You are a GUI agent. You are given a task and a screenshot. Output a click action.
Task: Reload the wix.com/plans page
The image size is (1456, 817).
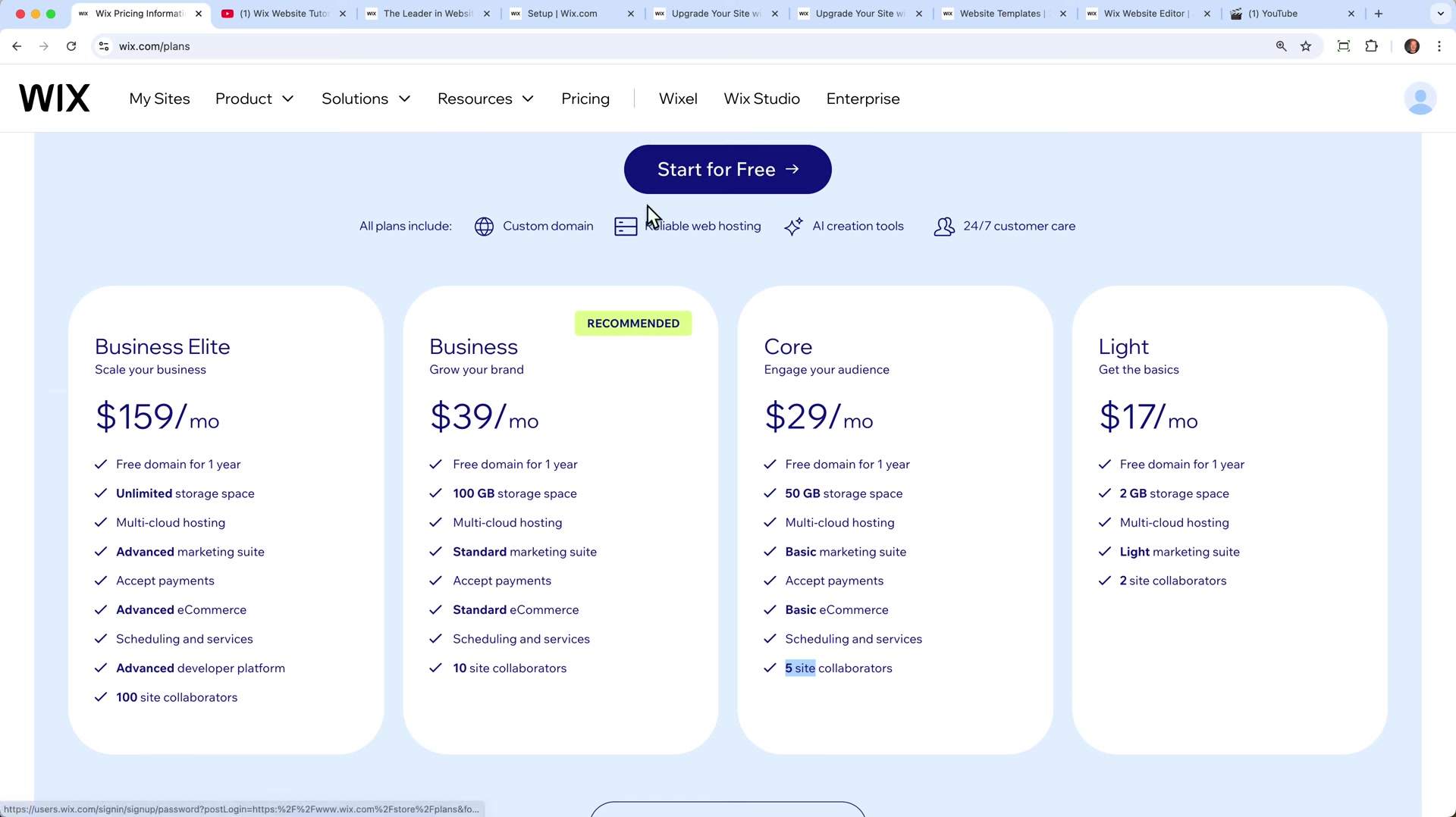pyautogui.click(x=71, y=46)
